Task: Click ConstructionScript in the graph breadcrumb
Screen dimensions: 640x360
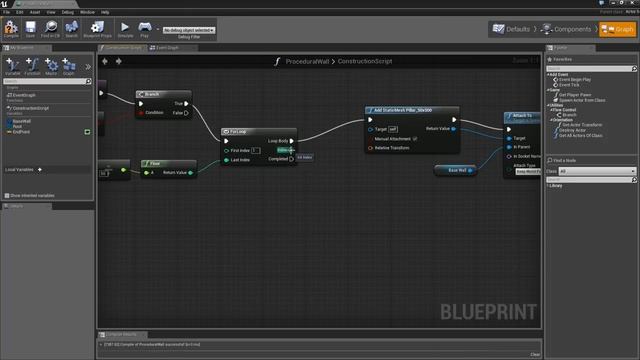Action: coord(365,61)
